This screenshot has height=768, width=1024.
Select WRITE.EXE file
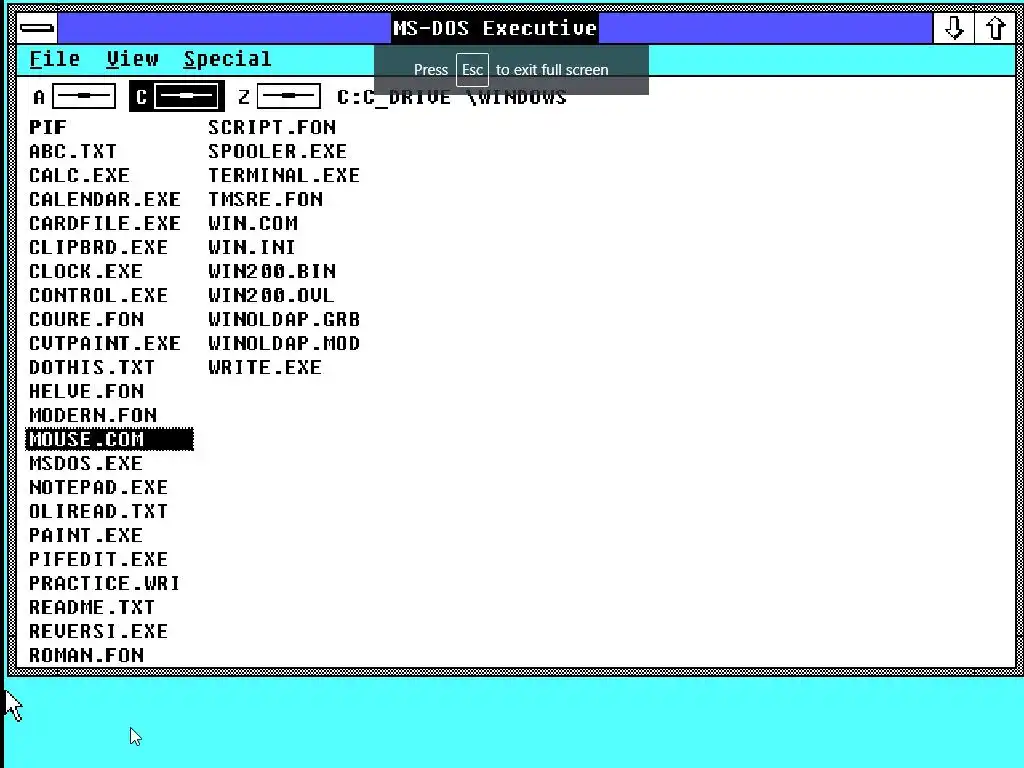264,368
